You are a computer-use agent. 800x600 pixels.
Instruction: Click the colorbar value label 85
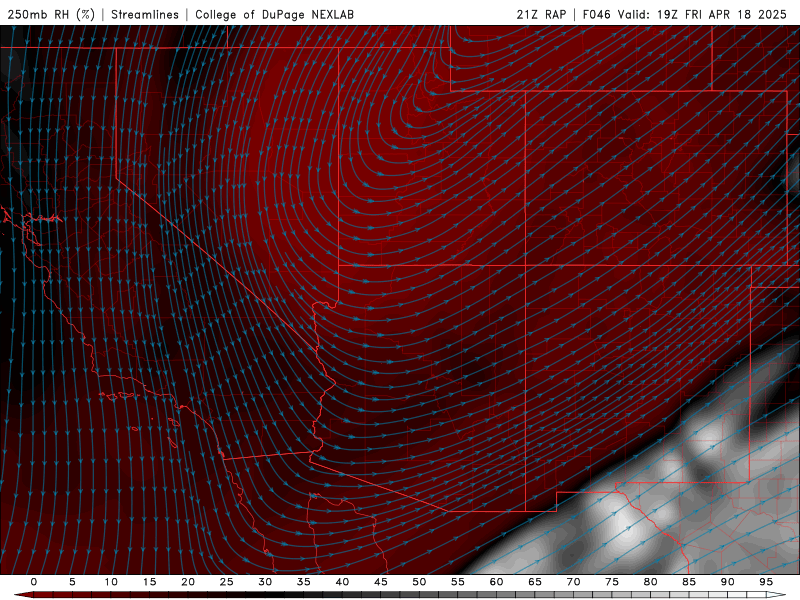[689, 582]
